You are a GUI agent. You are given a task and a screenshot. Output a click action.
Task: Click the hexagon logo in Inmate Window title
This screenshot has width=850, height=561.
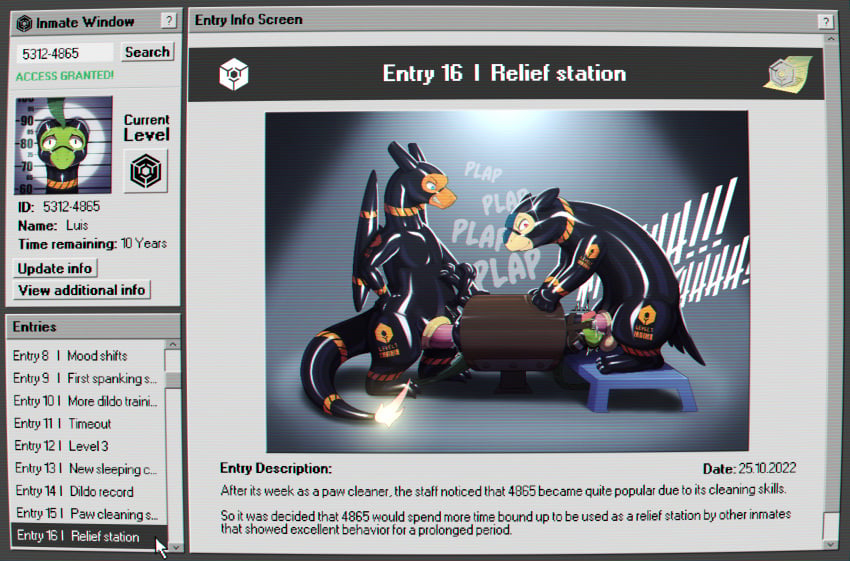(24, 23)
